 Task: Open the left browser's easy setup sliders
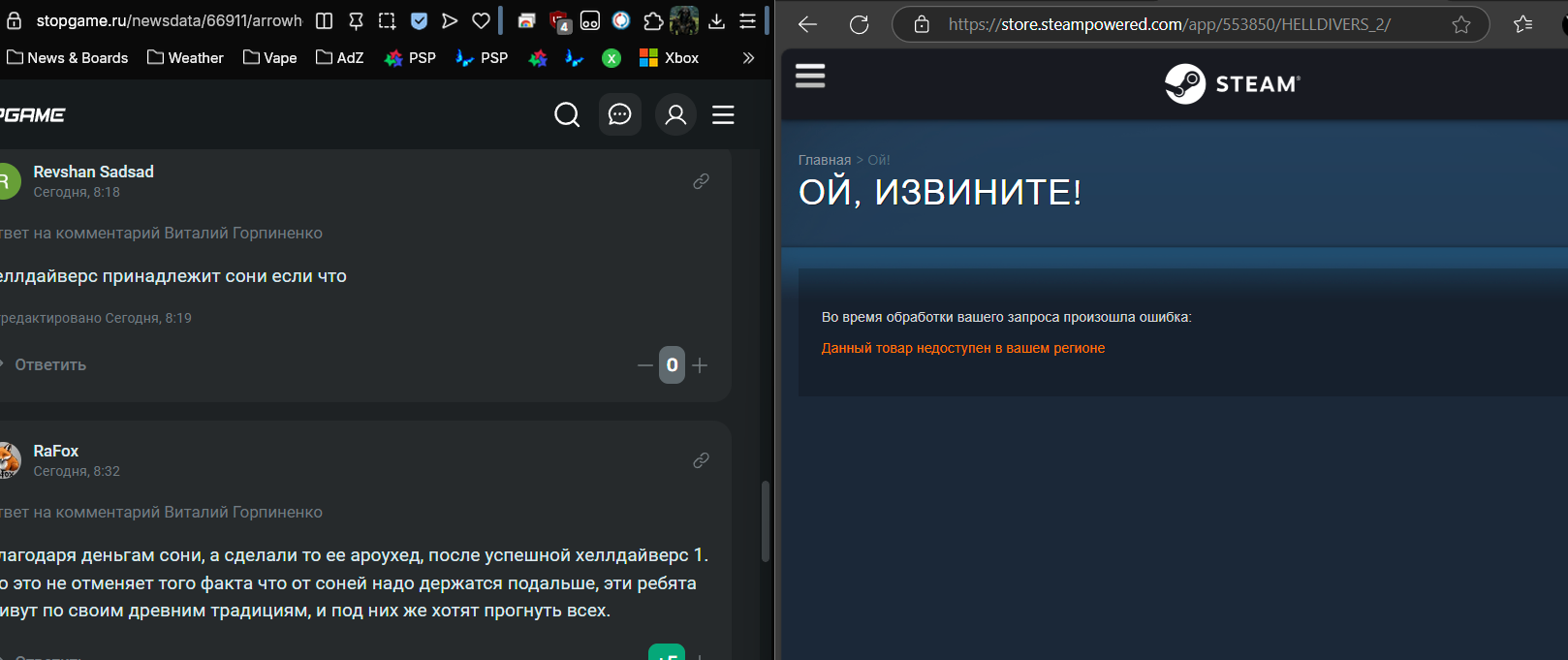point(748,20)
